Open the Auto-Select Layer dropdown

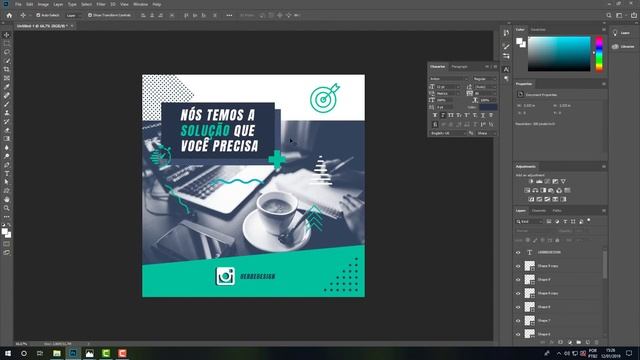pyautogui.click(x=73, y=15)
